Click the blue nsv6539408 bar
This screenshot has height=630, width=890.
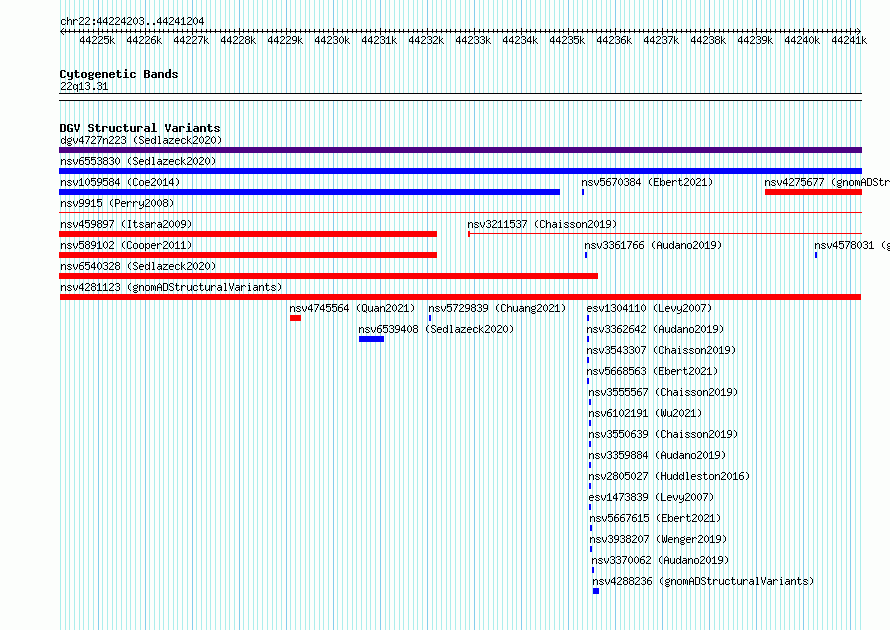click(371, 339)
